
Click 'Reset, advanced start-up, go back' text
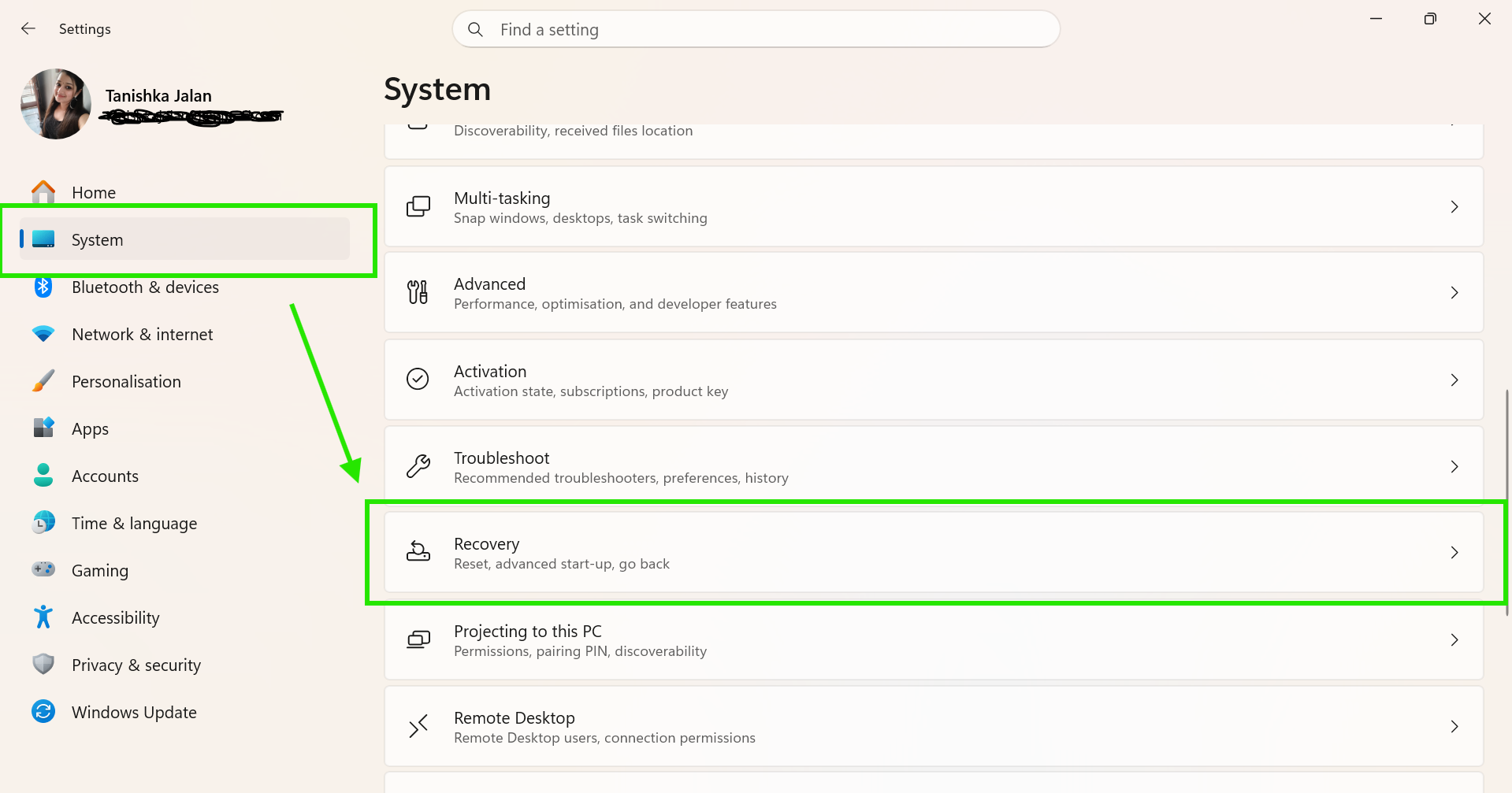click(x=562, y=564)
